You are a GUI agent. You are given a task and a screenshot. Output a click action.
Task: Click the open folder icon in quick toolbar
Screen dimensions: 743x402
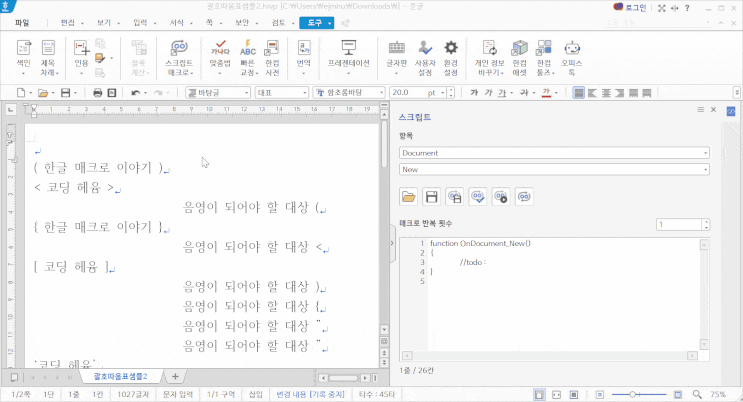point(43,93)
